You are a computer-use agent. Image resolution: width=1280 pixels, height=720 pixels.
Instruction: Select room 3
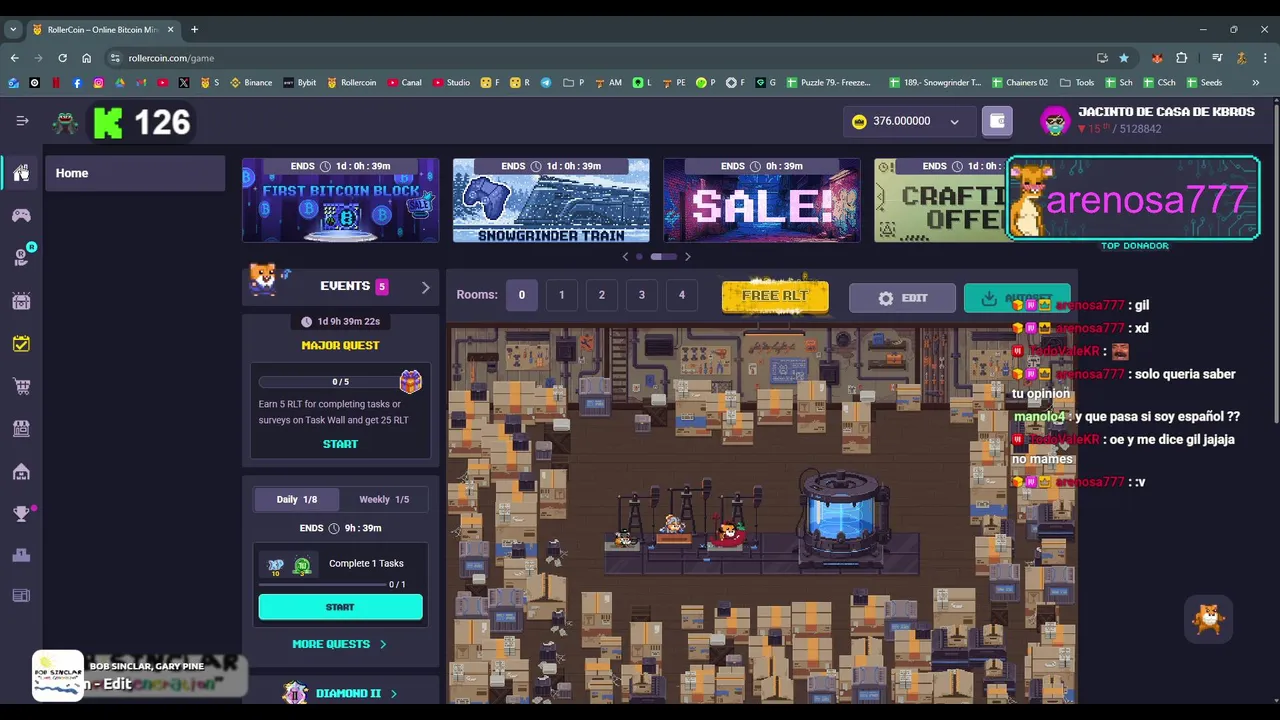(x=641, y=294)
